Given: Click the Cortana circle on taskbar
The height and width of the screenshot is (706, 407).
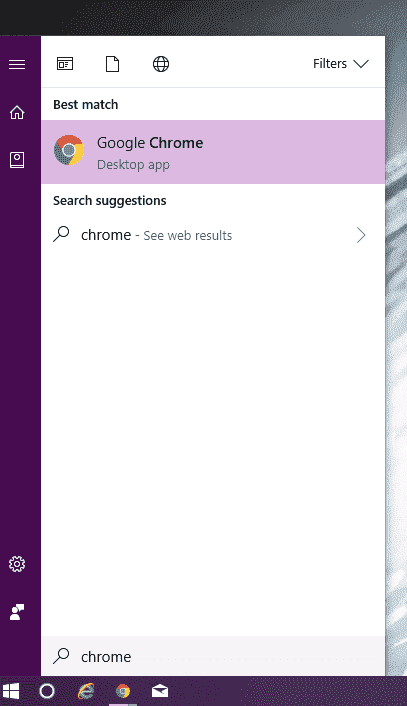Looking at the screenshot, I should (47, 691).
